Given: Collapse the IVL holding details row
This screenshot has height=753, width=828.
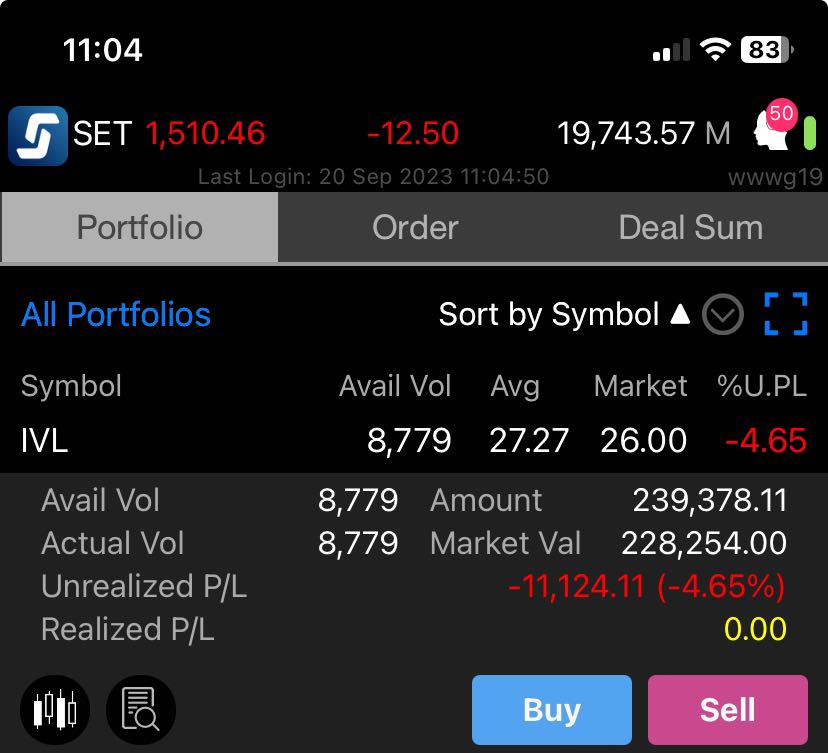Looking at the screenshot, I should [414, 440].
